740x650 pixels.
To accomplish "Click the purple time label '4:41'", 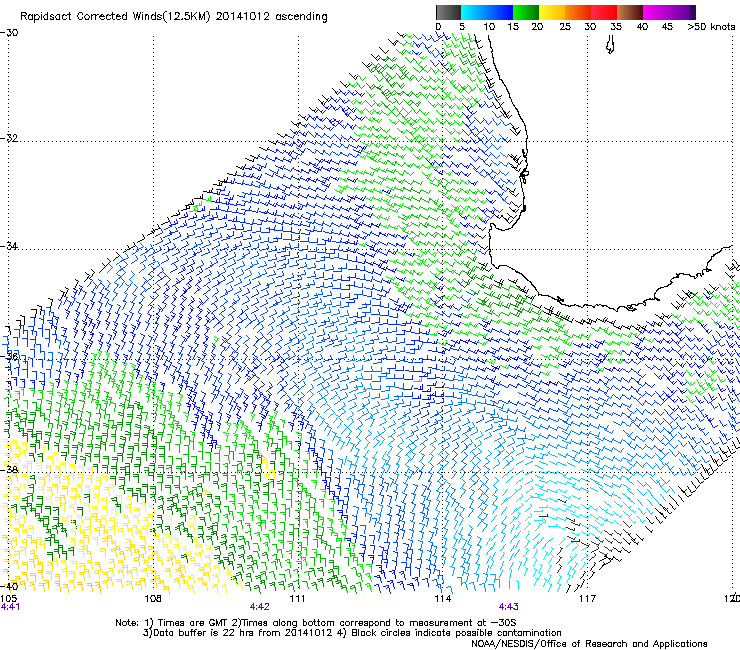I will 10,607.
